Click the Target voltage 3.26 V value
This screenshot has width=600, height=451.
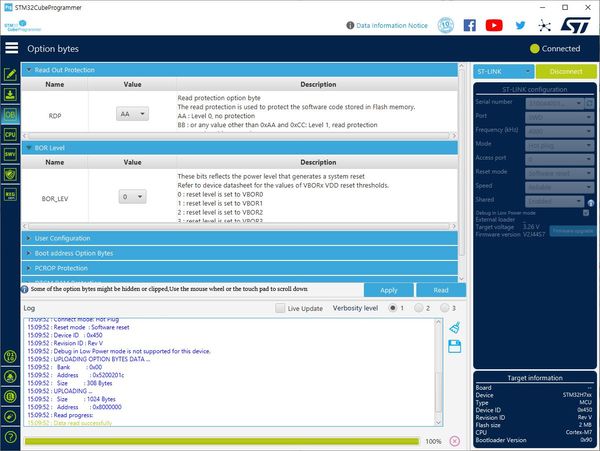531,226
